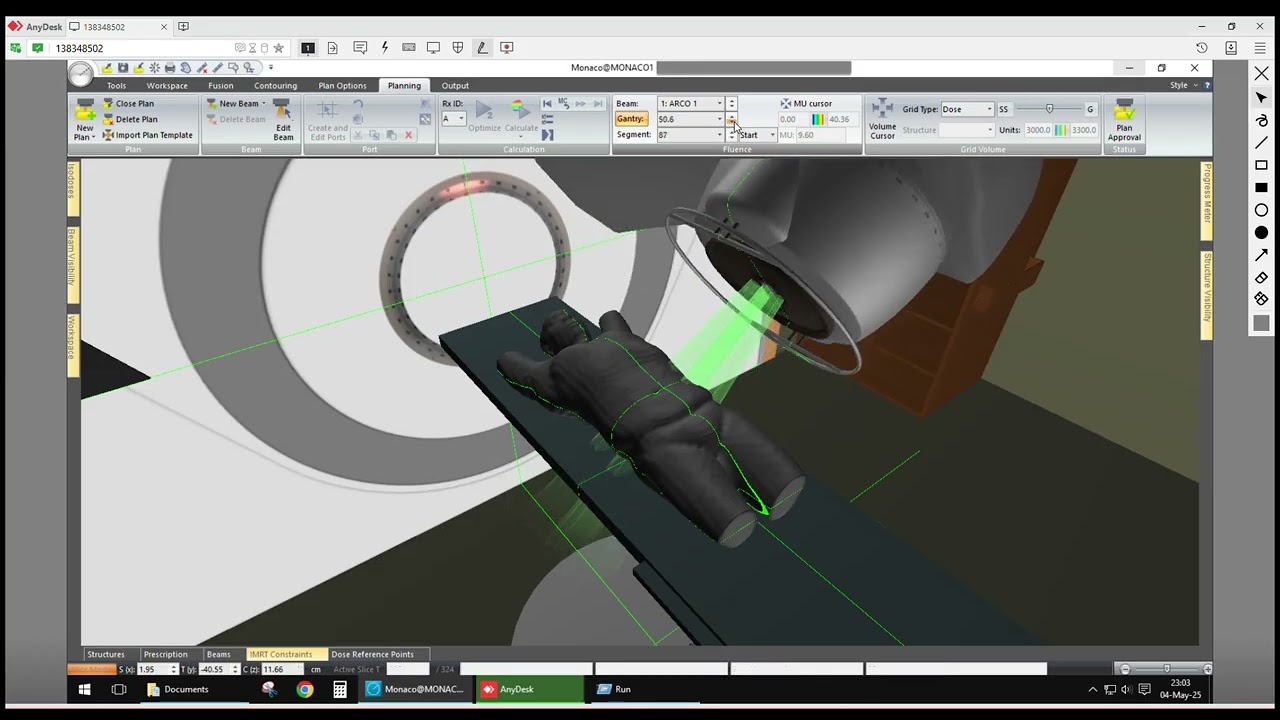
Task: Open the Gantry angle dropdown
Action: point(719,119)
